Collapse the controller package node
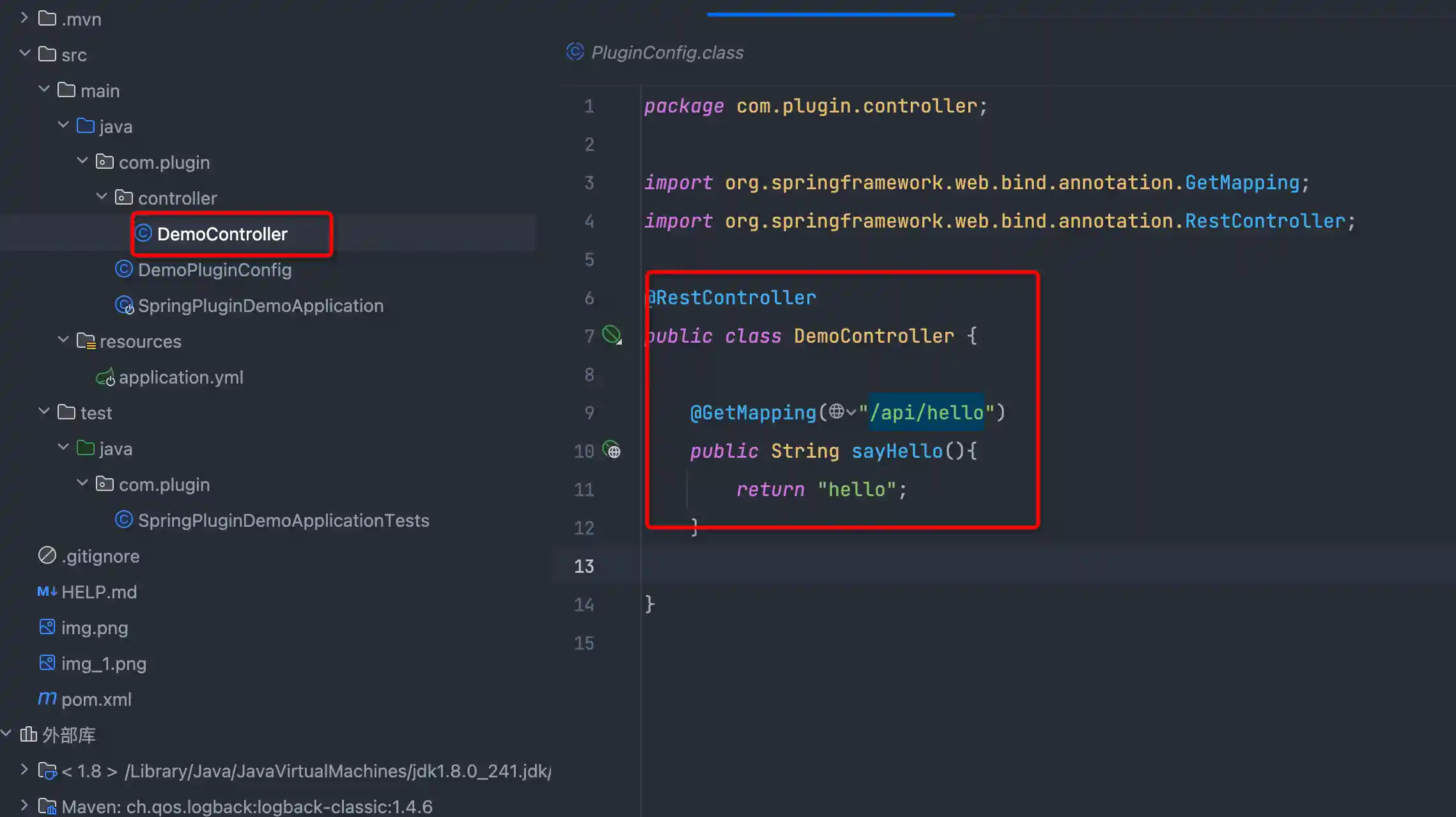1456x817 pixels. tap(102, 197)
